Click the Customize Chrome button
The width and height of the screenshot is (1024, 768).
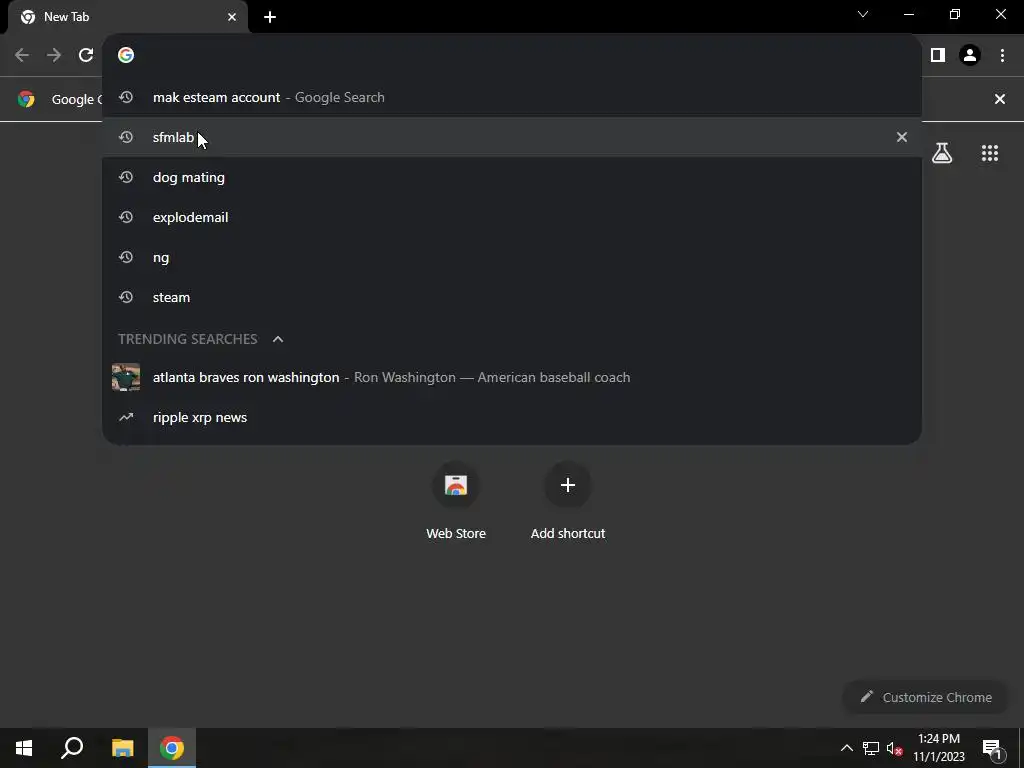click(926, 697)
